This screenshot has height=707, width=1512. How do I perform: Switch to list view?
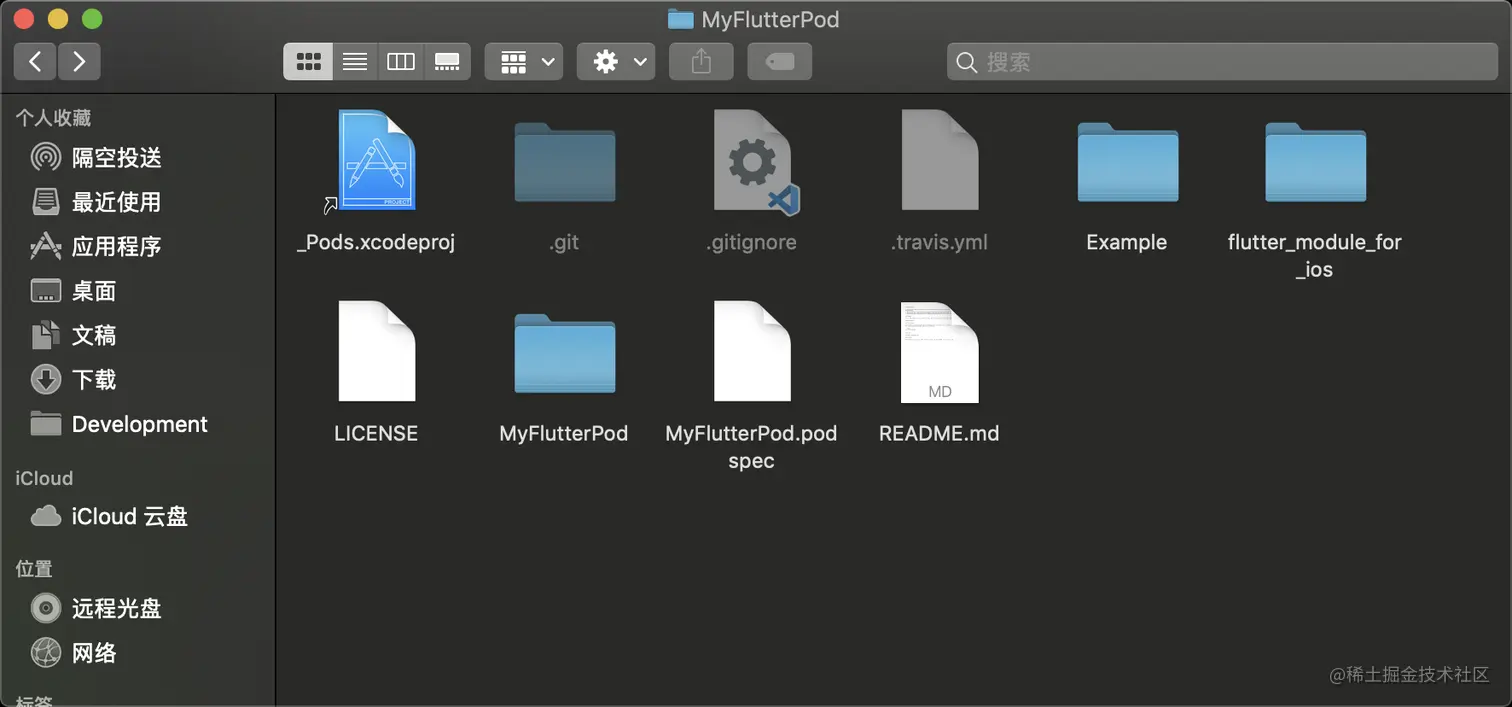point(354,62)
